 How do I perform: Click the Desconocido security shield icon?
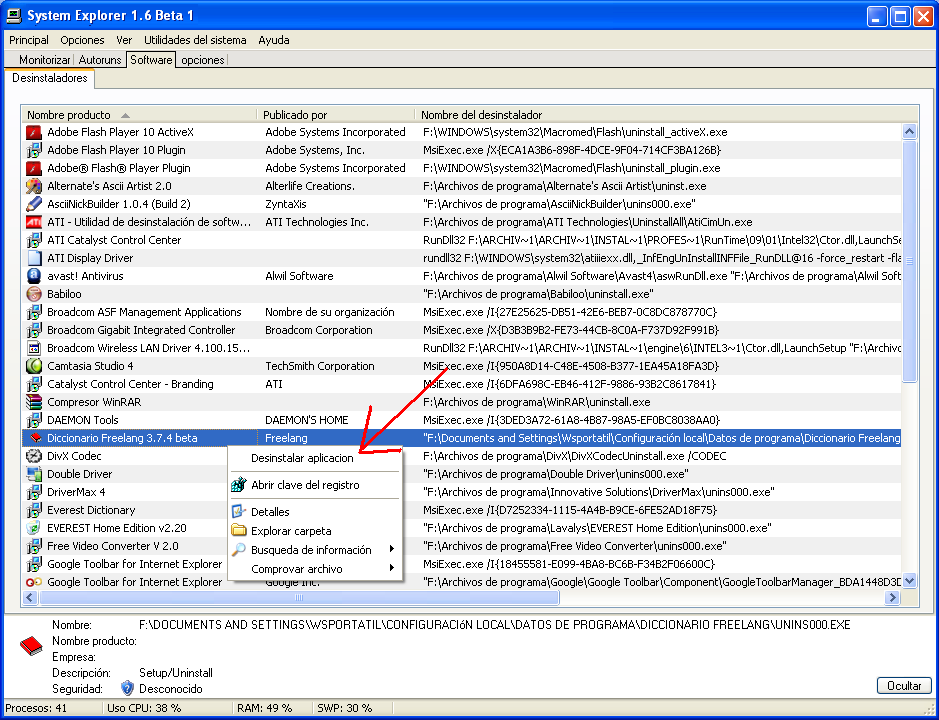(x=127, y=688)
